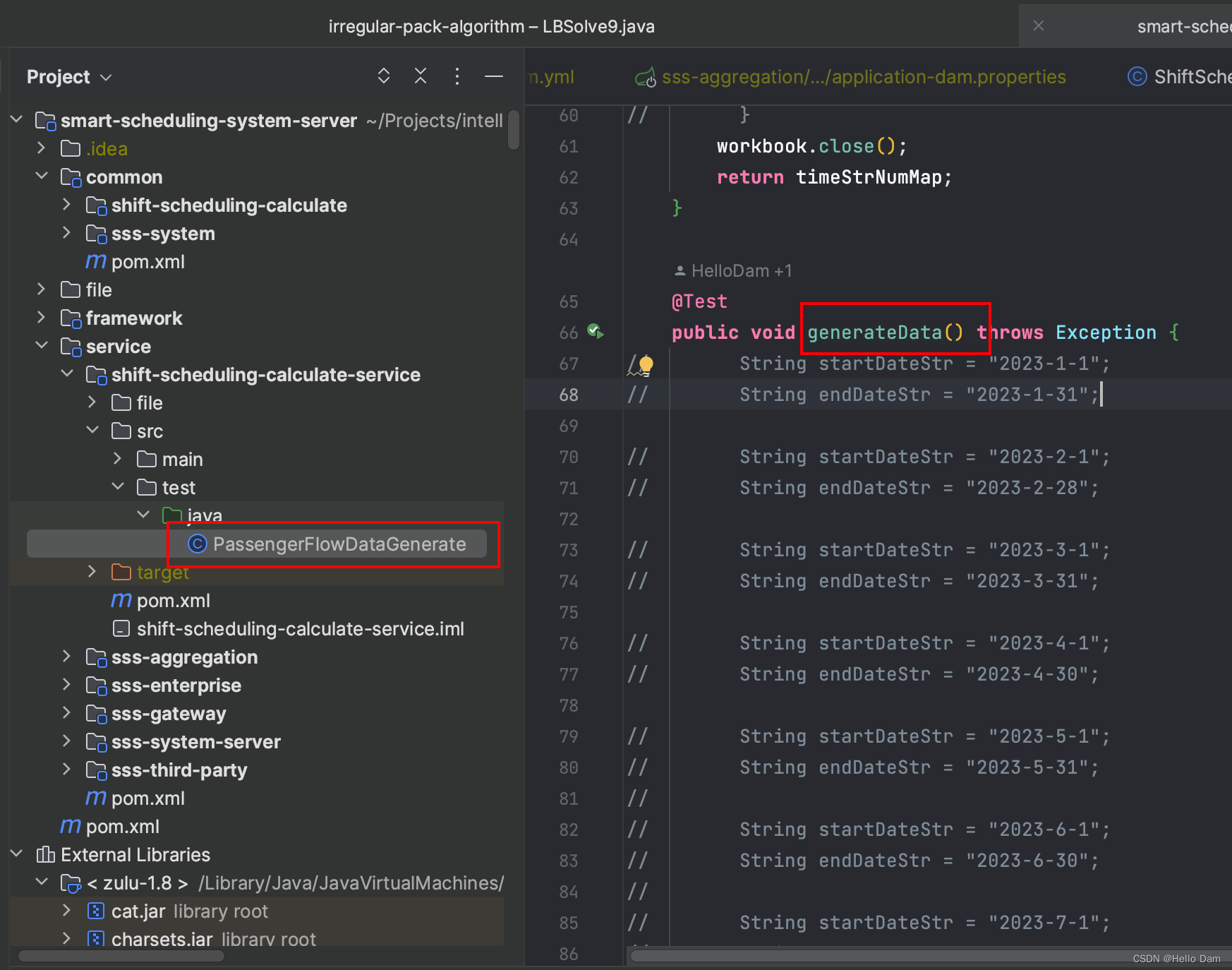Click the cat.jar library icon
Viewport: 1232px width, 970px height.
click(x=96, y=911)
